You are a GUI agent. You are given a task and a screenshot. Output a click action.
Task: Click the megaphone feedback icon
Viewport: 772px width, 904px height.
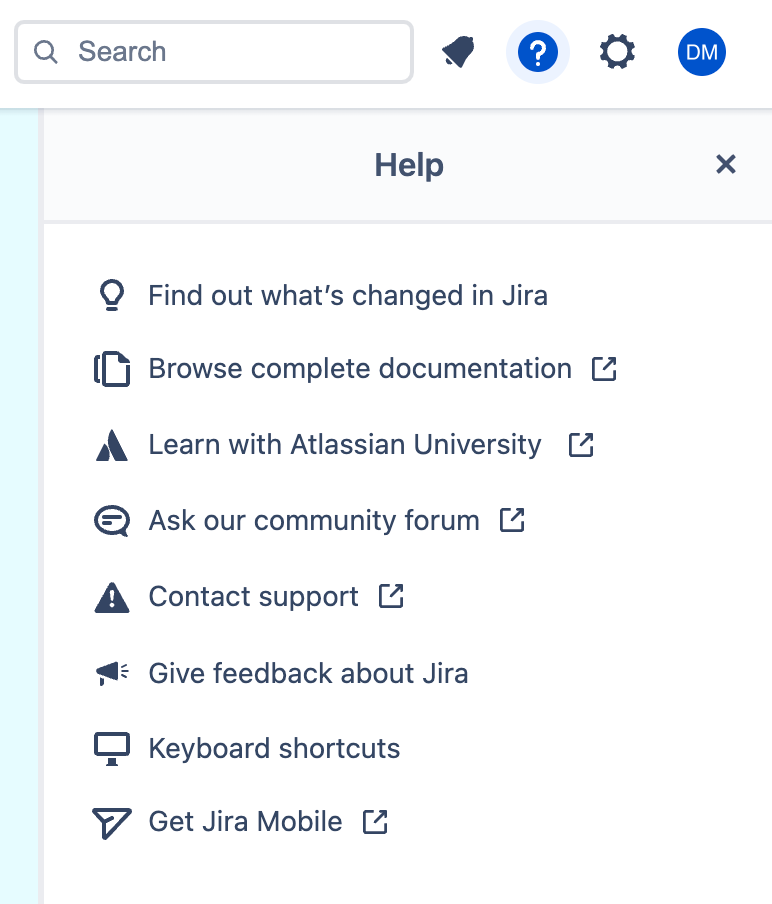[x=112, y=672]
